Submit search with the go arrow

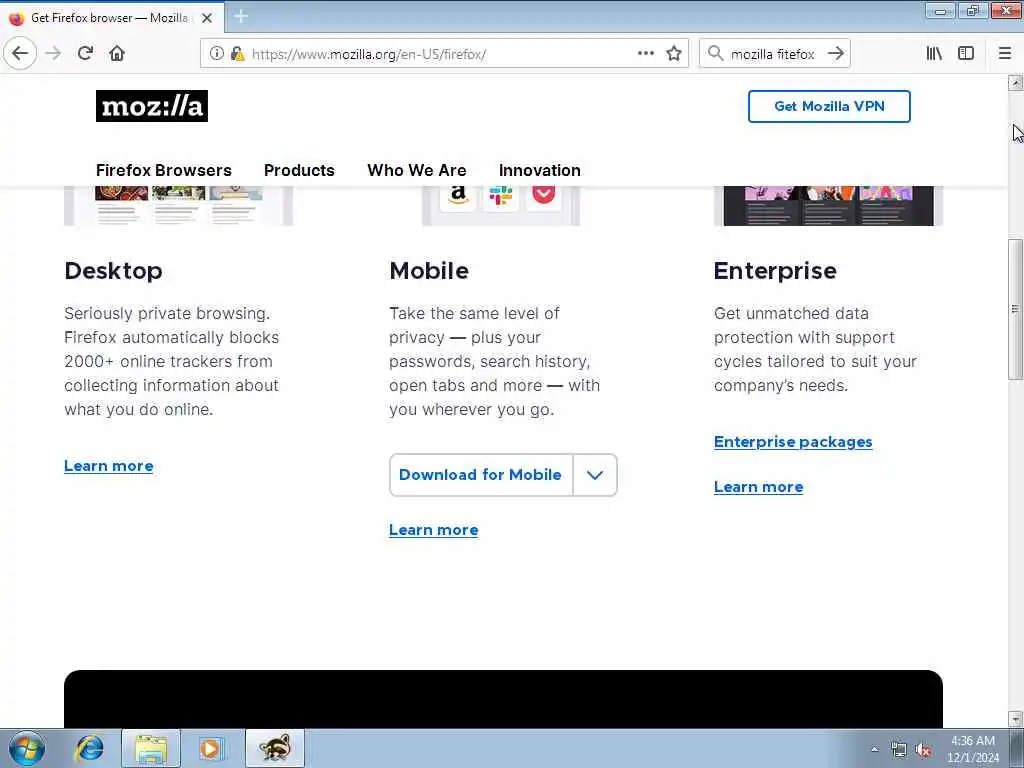point(835,54)
